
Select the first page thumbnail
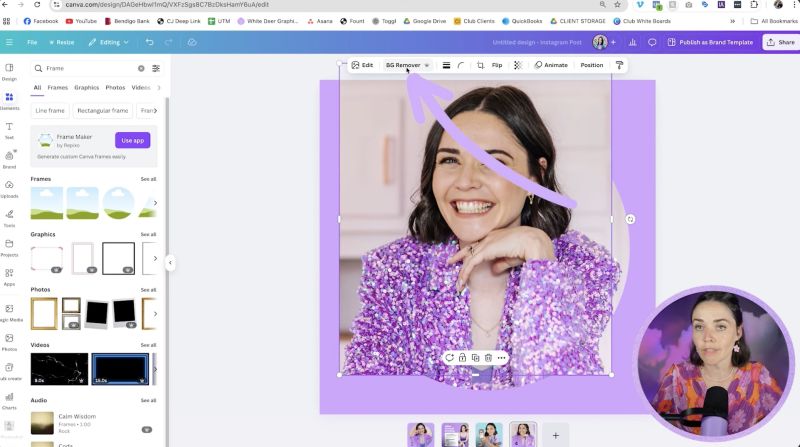click(x=421, y=435)
